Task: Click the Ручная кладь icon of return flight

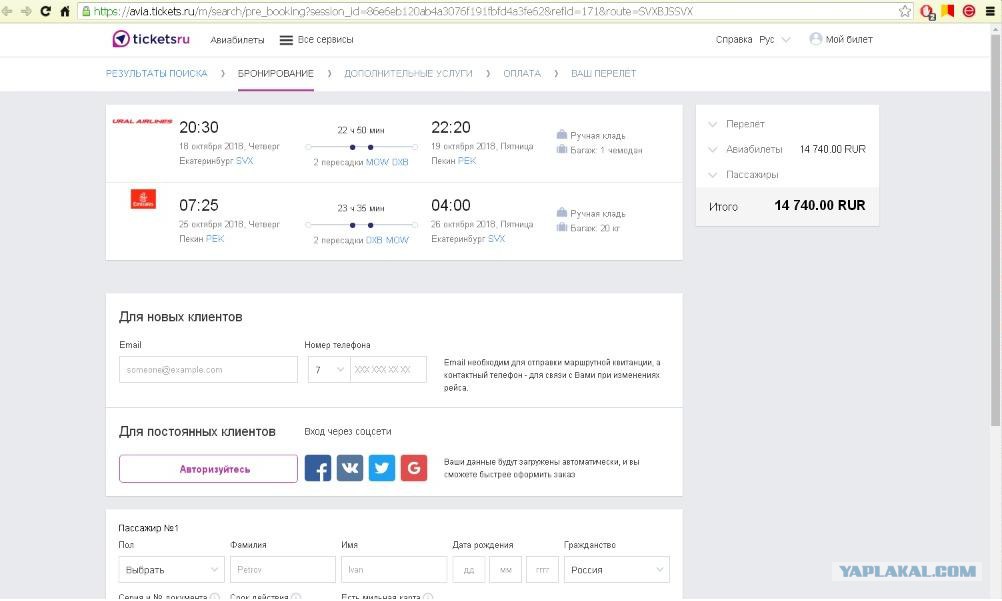Action: [562, 212]
